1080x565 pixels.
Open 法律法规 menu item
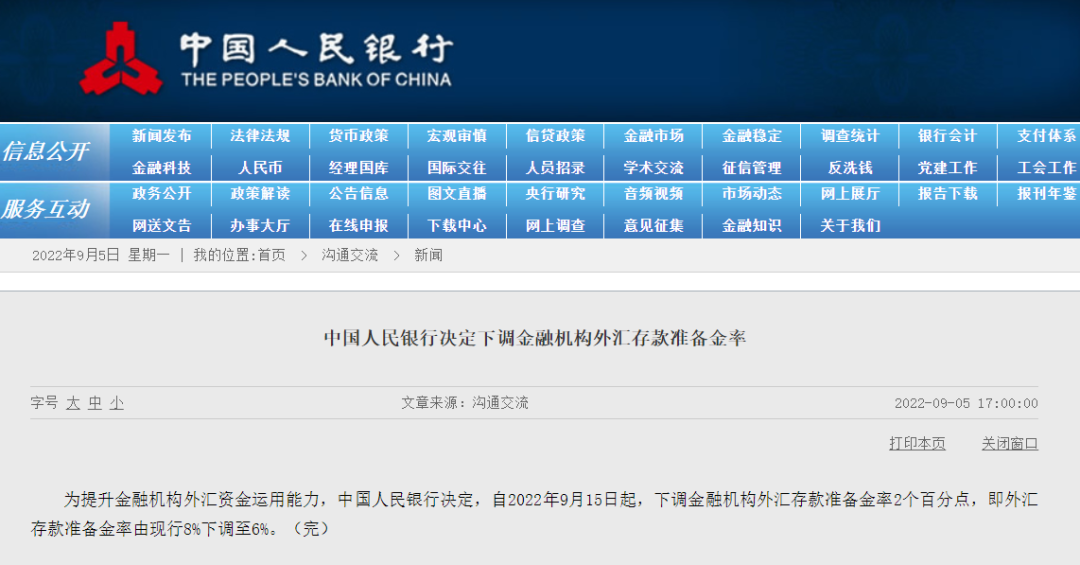pos(260,136)
